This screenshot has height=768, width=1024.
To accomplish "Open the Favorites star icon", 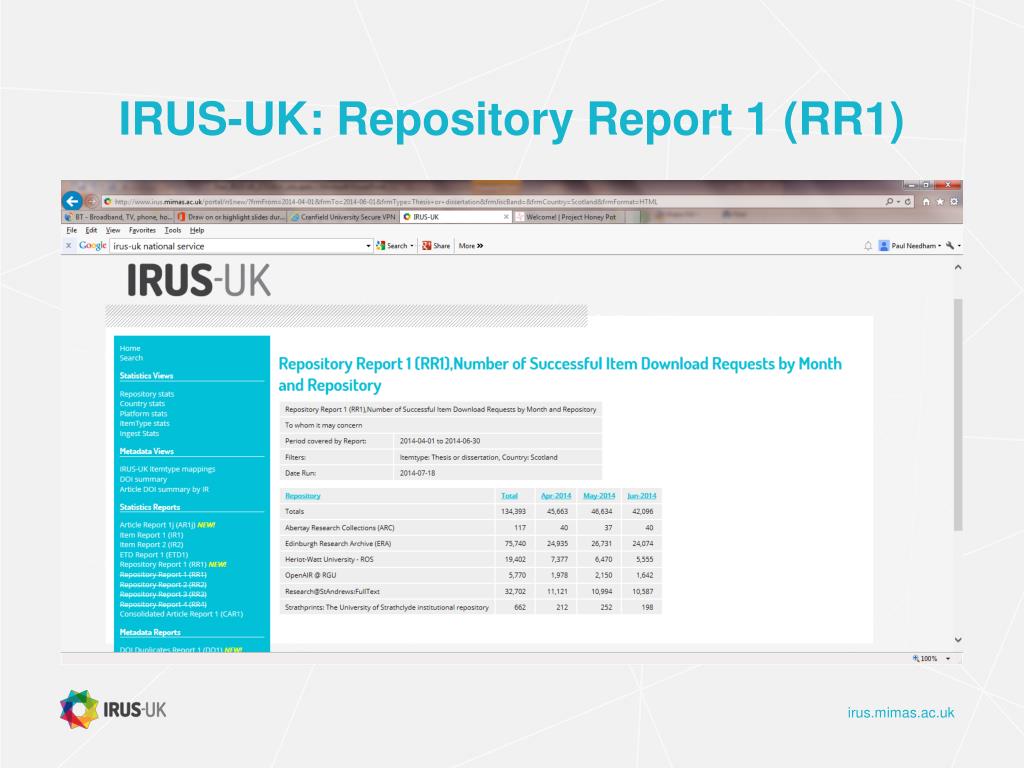I will (x=940, y=202).
